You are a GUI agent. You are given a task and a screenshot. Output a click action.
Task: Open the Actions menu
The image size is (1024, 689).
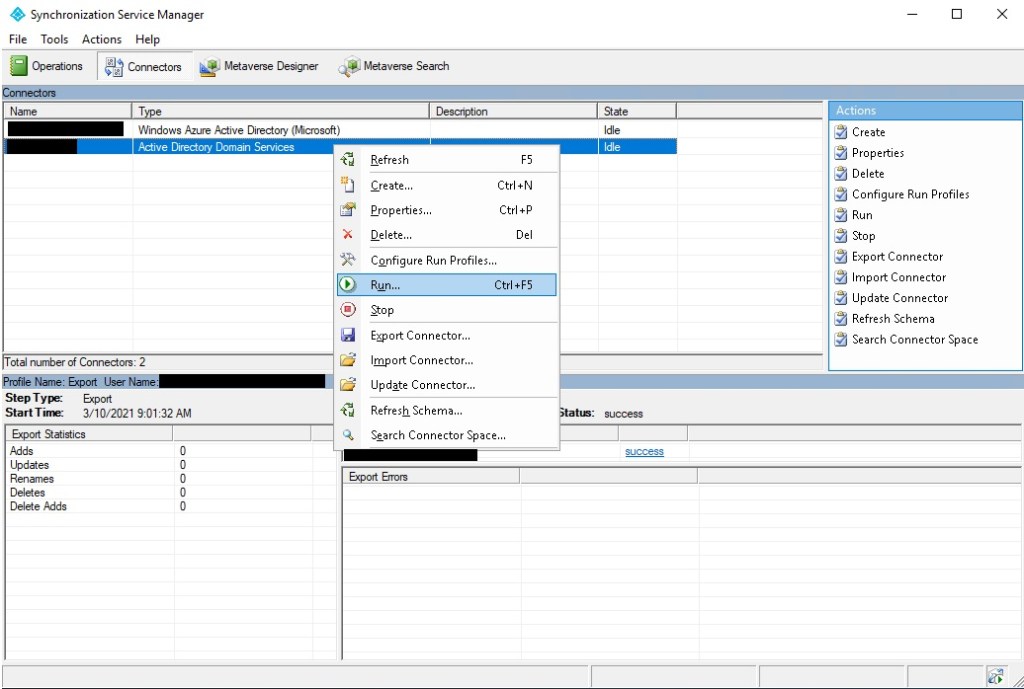coord(102,39)
